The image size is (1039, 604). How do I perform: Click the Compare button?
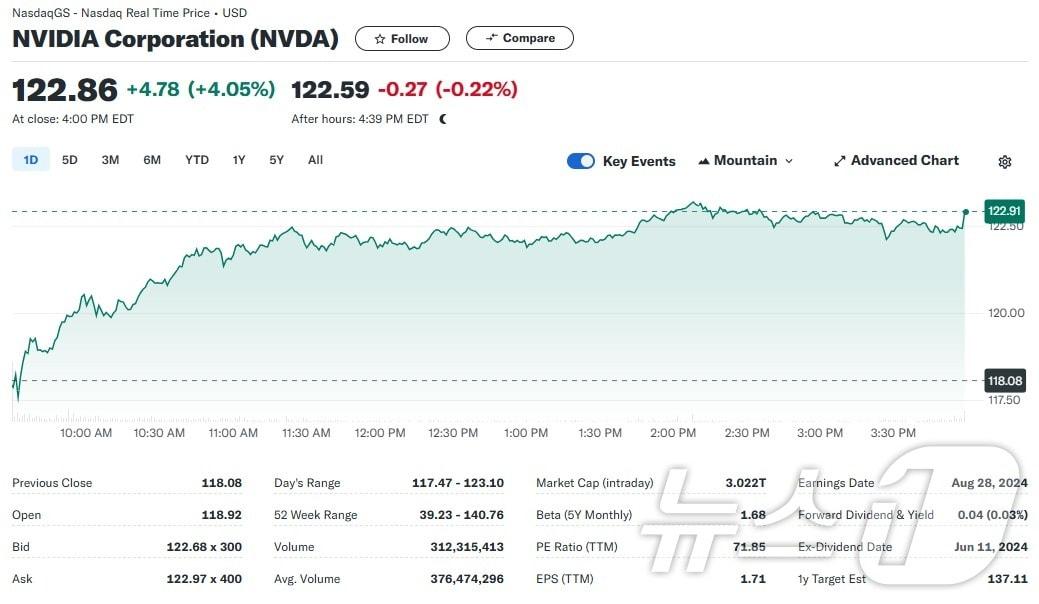(520, 39)
